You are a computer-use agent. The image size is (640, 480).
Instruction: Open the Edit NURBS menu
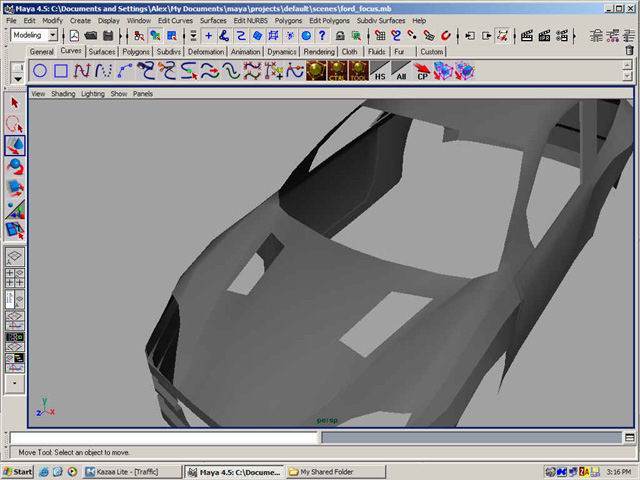[x=251, y=20]
